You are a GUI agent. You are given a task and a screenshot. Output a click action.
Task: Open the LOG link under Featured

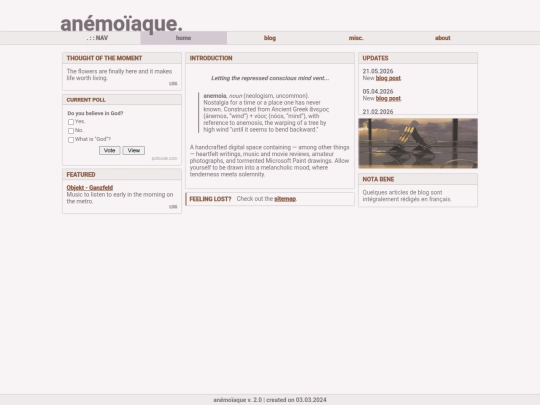point(173,207)
